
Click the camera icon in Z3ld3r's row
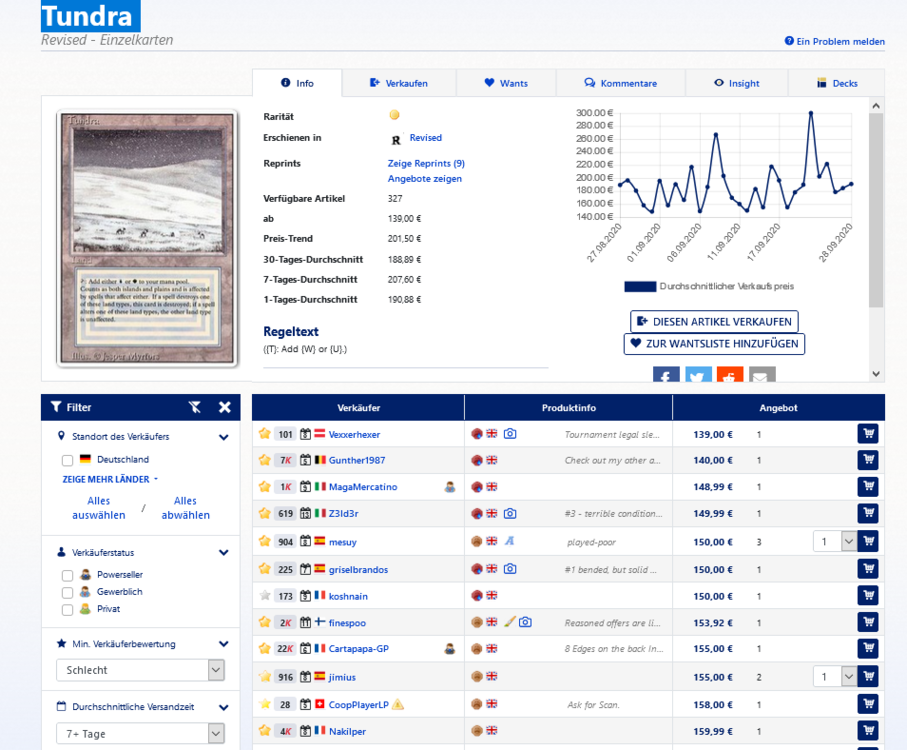pyautogui.click(x=510, y=513)
